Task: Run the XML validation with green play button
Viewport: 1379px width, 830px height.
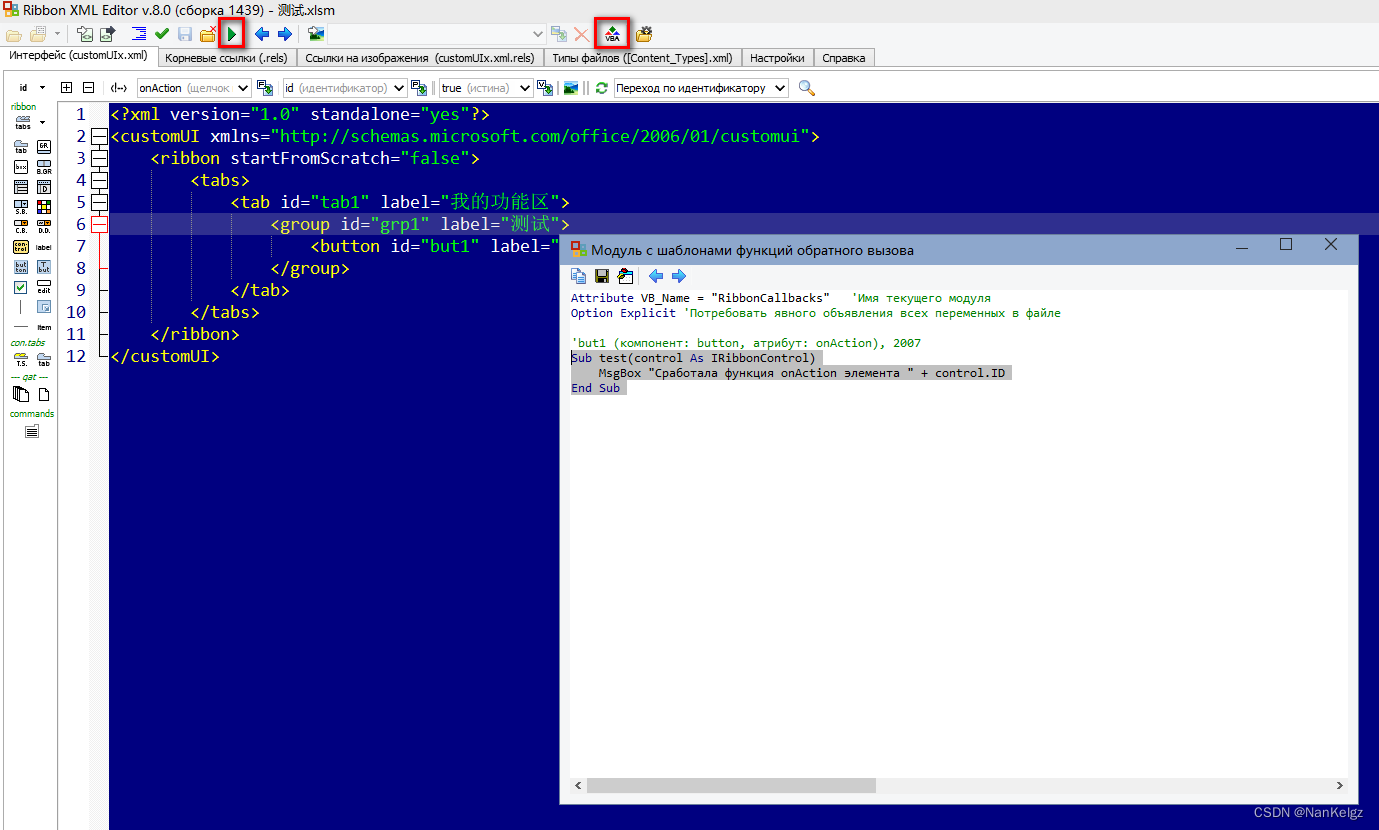Action: tap(231, 33)
